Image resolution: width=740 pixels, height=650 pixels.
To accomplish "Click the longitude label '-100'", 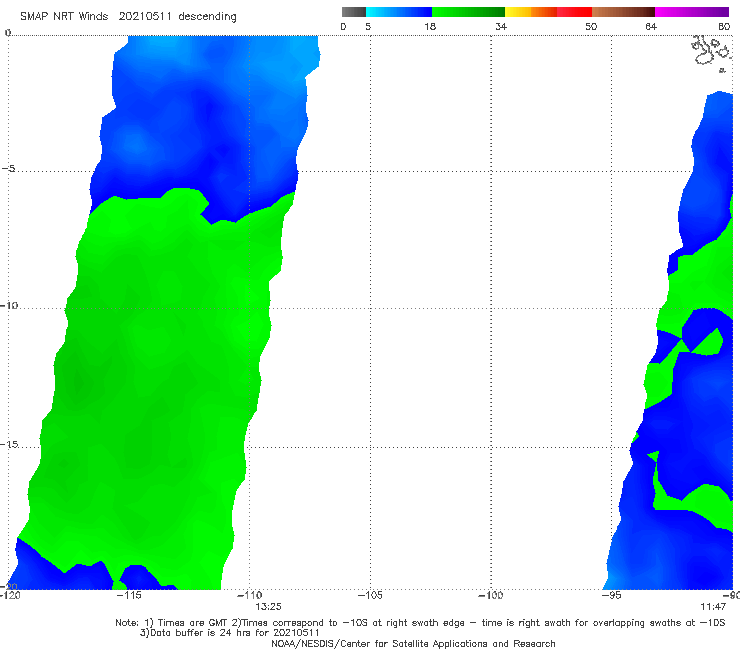I will point(491,595).
